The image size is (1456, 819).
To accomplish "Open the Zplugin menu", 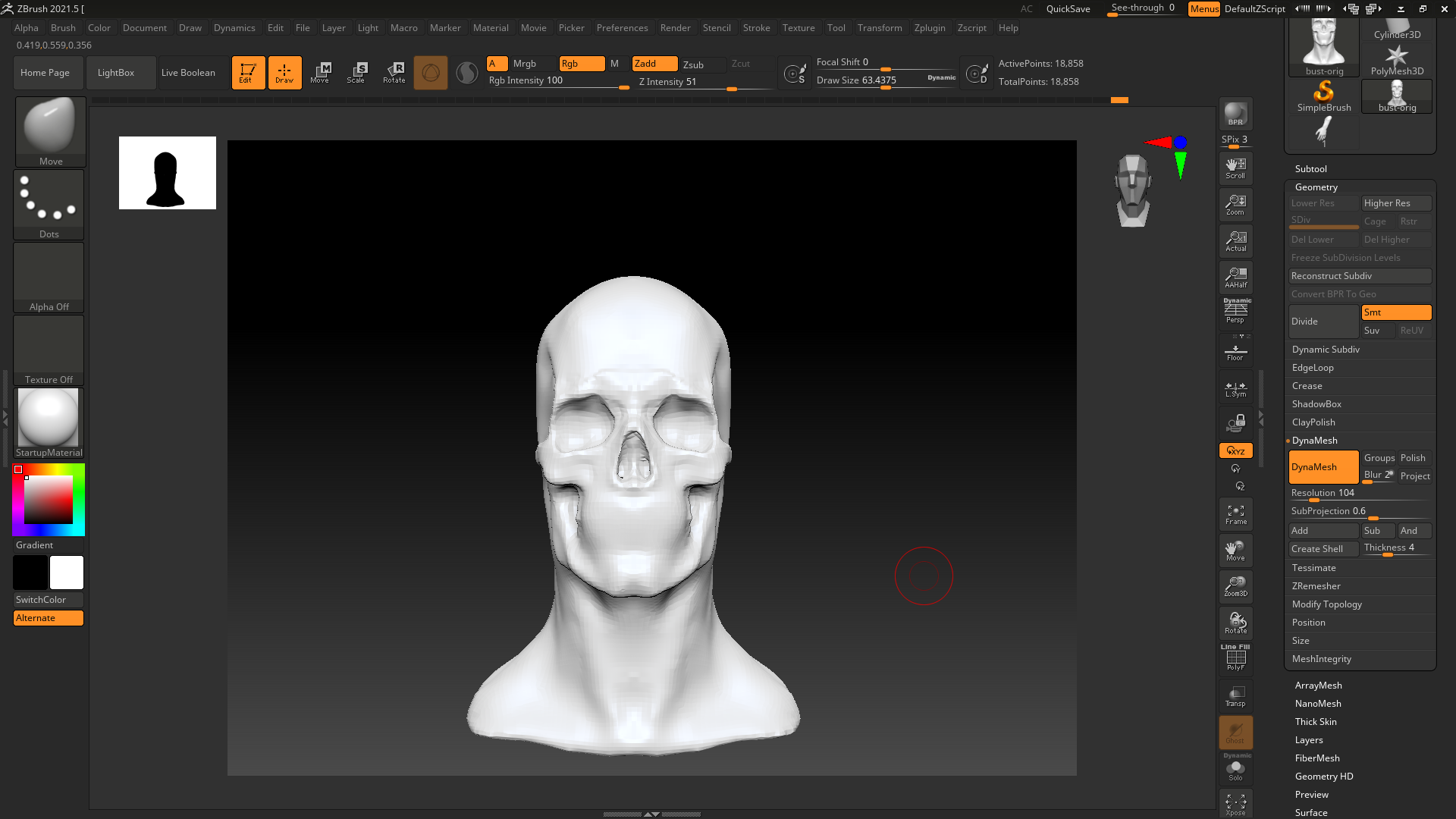I will pyautogui.click(x=929, y=28).
